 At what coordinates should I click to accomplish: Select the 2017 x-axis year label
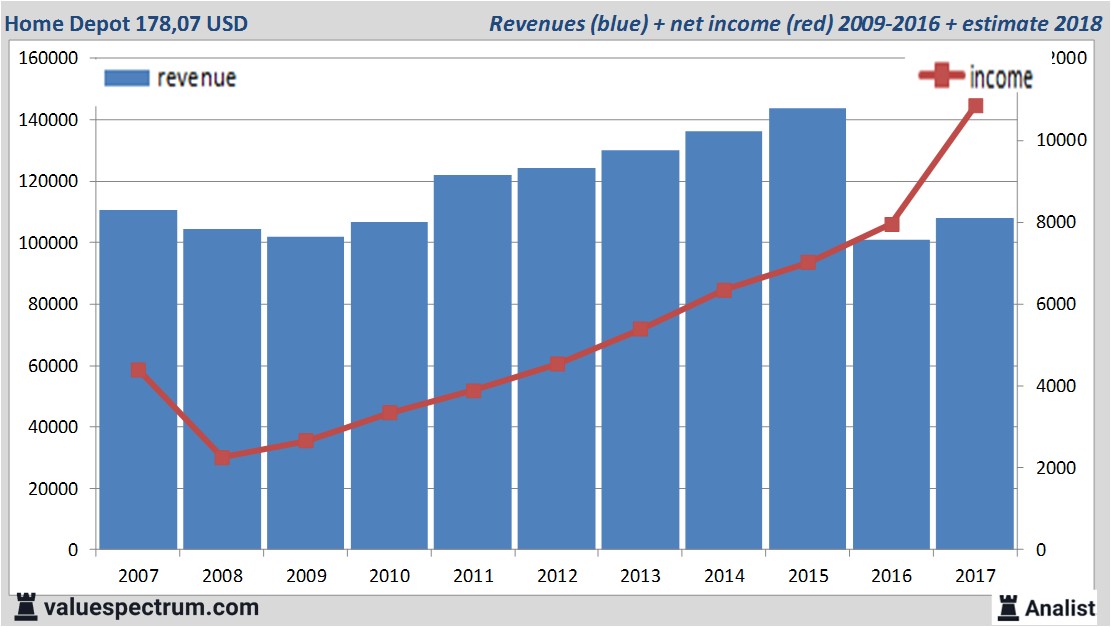click(x=976, y=575)
